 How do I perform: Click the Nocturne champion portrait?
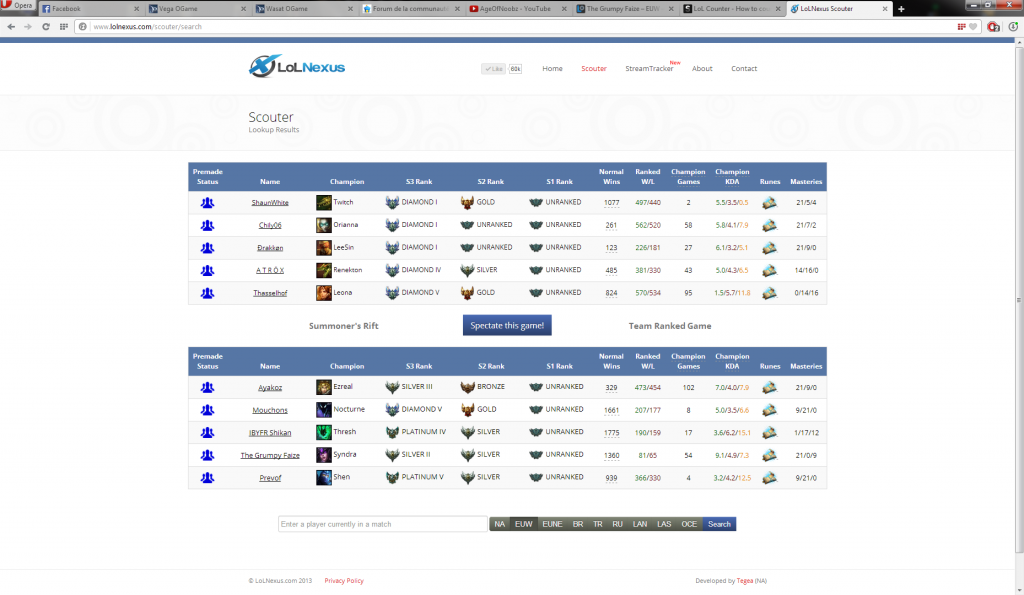[323, 410]
